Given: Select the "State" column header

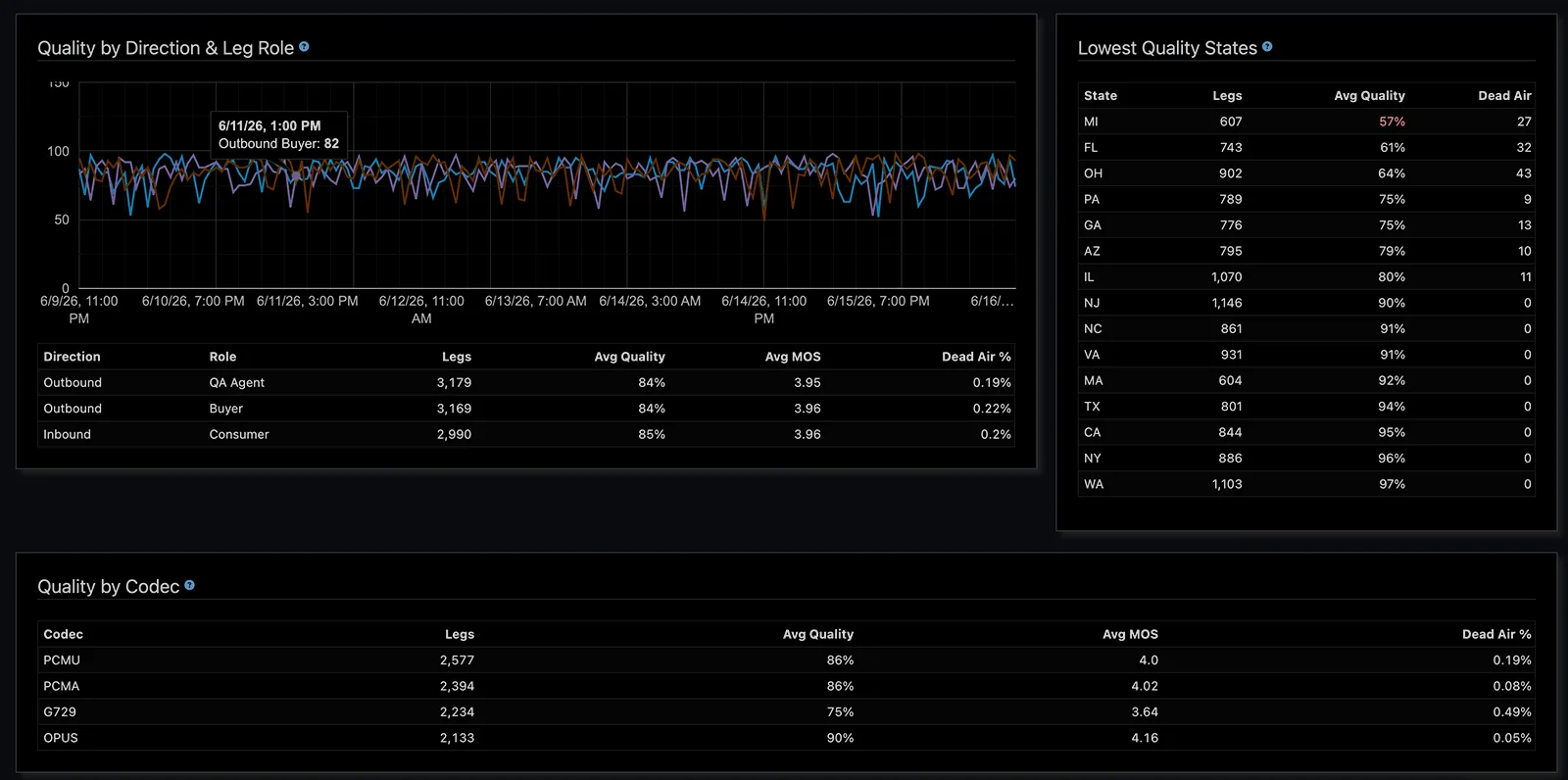Looking at the screenshot, I should click(x=1101, y=96).
